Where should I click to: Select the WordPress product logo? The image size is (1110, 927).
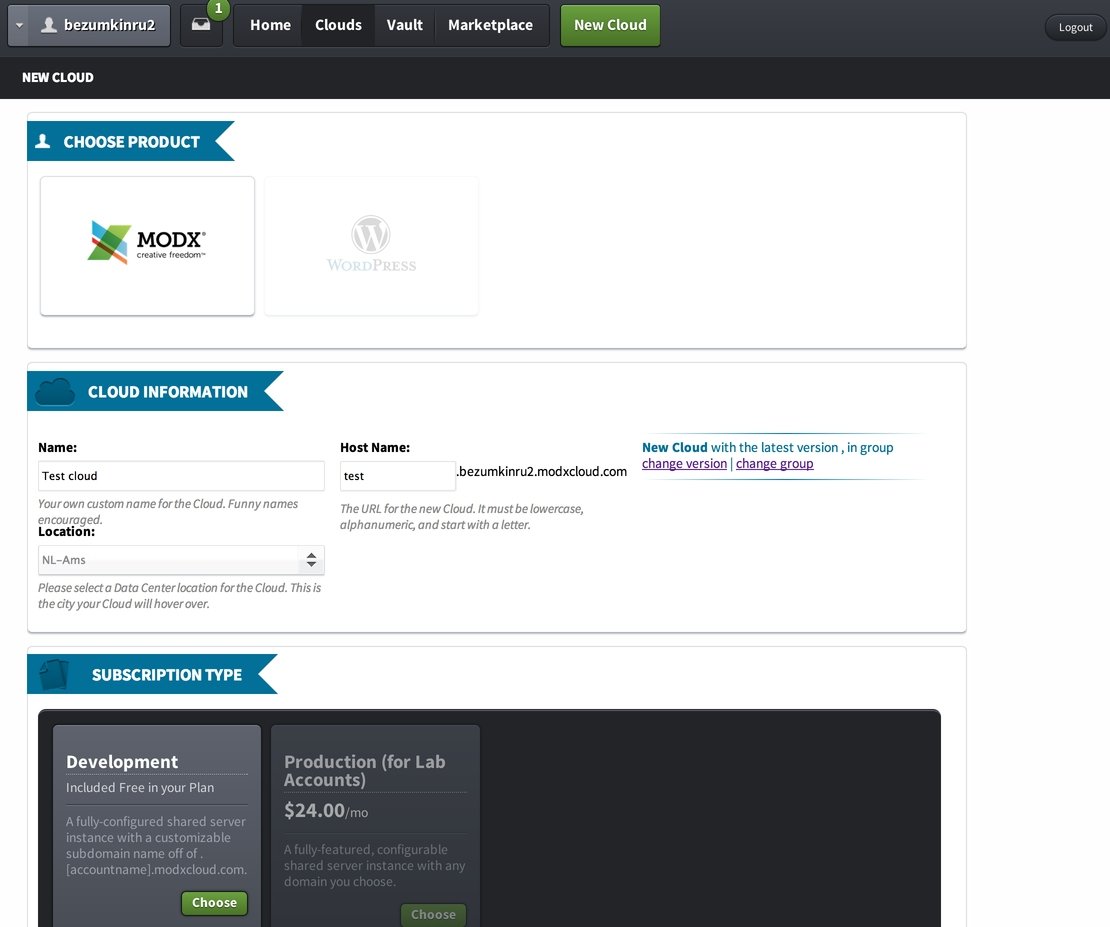click(x=371, y=245)
